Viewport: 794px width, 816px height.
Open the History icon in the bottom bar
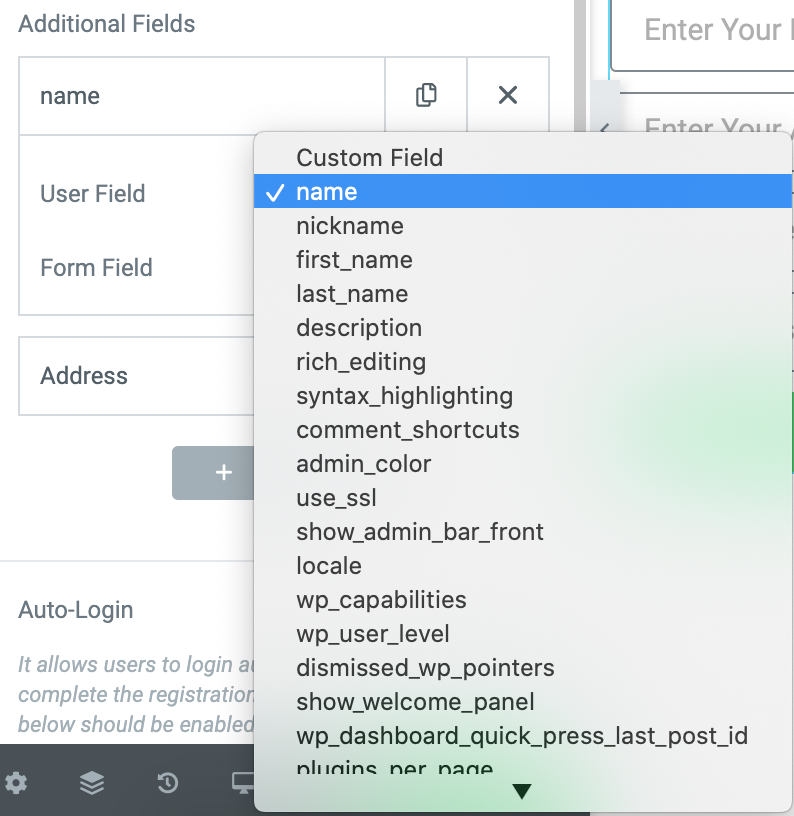pyautogui.click(x=168, y=783)
